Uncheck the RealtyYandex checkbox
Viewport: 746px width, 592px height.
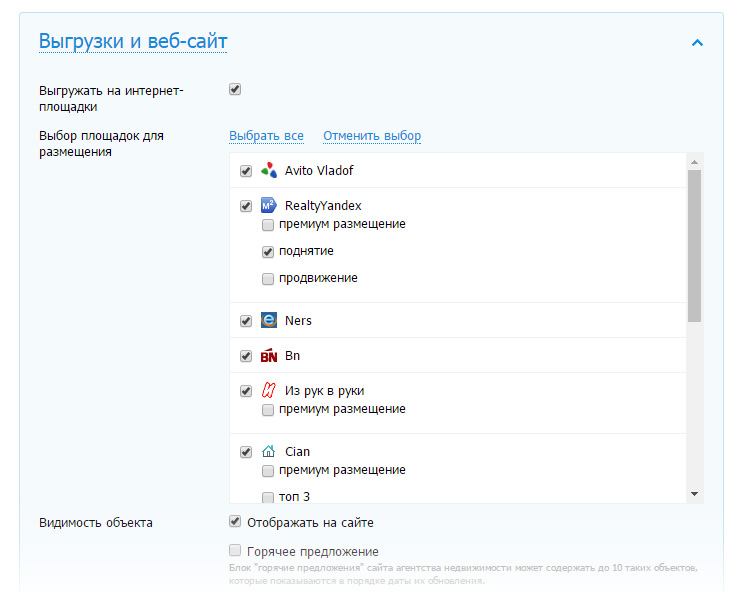tap(246, 206)
